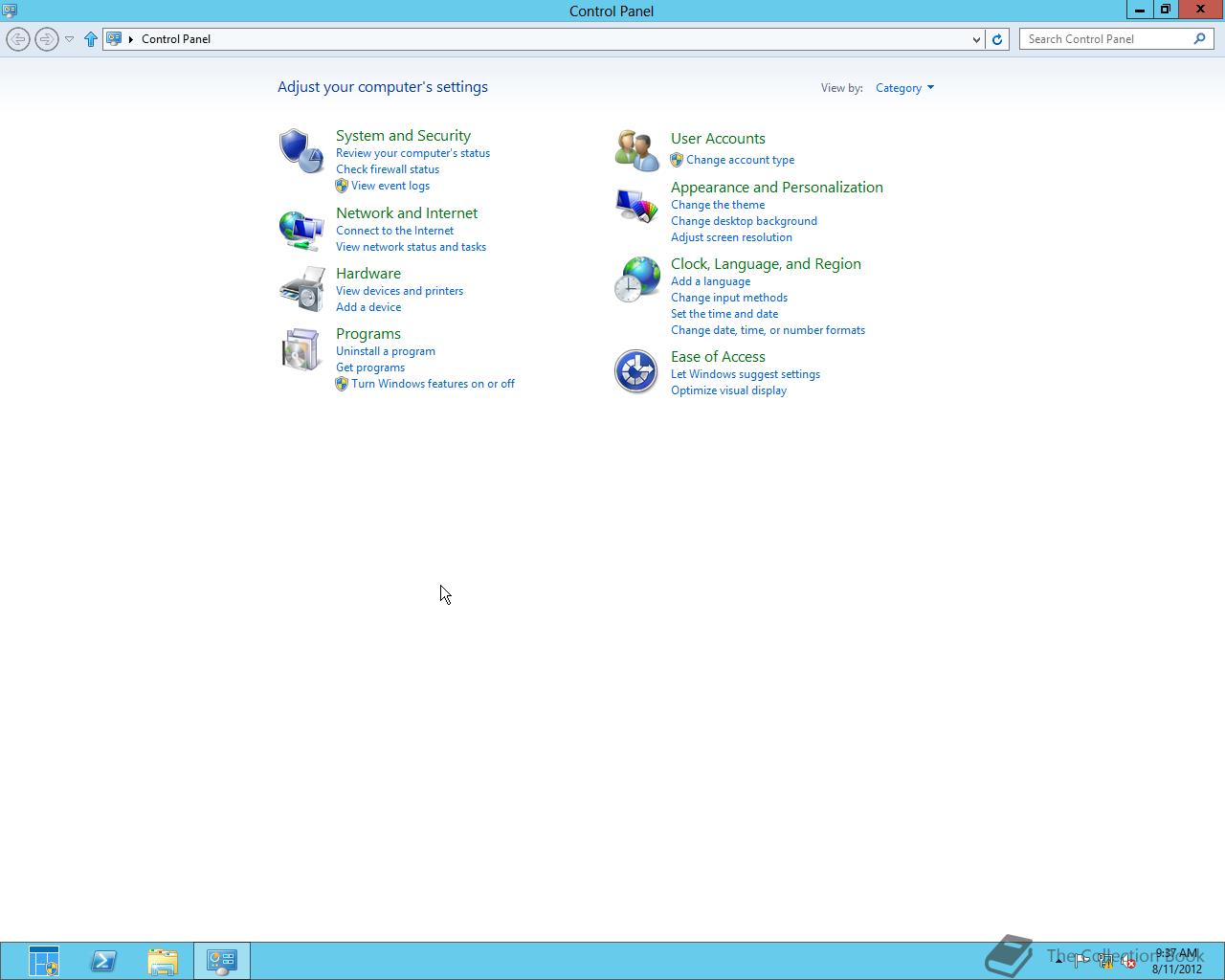Screen dimensions: 1225x980
Task: Open the recent locations dropdown arrow
Action: (69, 39)
